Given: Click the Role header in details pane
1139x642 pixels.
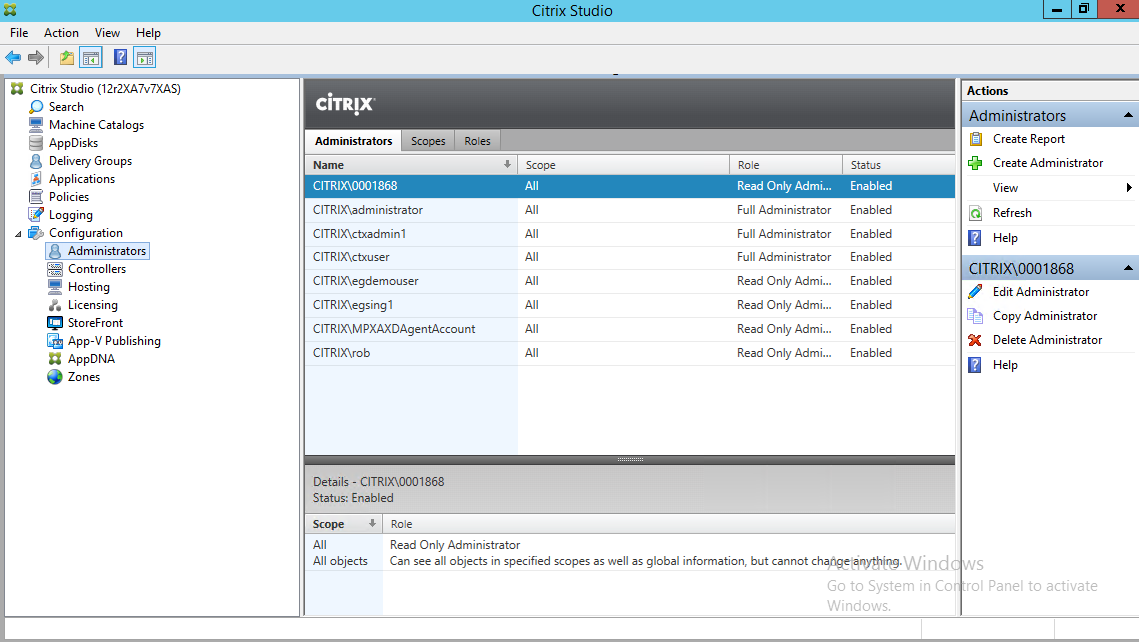Looking at the screenshot, I should point(669,524).
